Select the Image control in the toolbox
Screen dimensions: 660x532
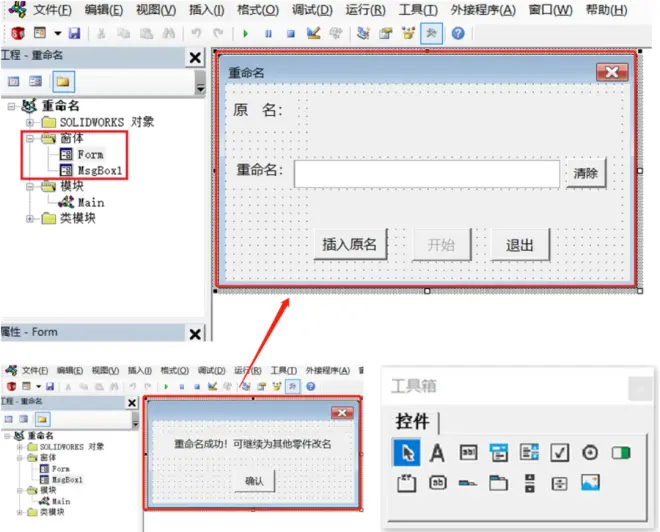pyautogui.click(x=590, y=483)
